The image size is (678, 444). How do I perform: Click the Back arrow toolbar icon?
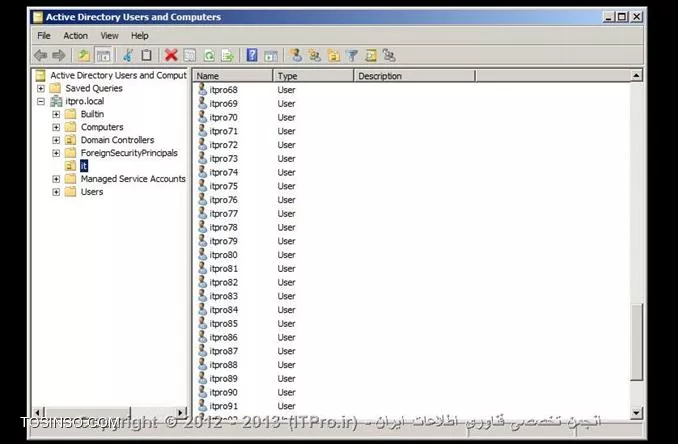click(41, 55)
